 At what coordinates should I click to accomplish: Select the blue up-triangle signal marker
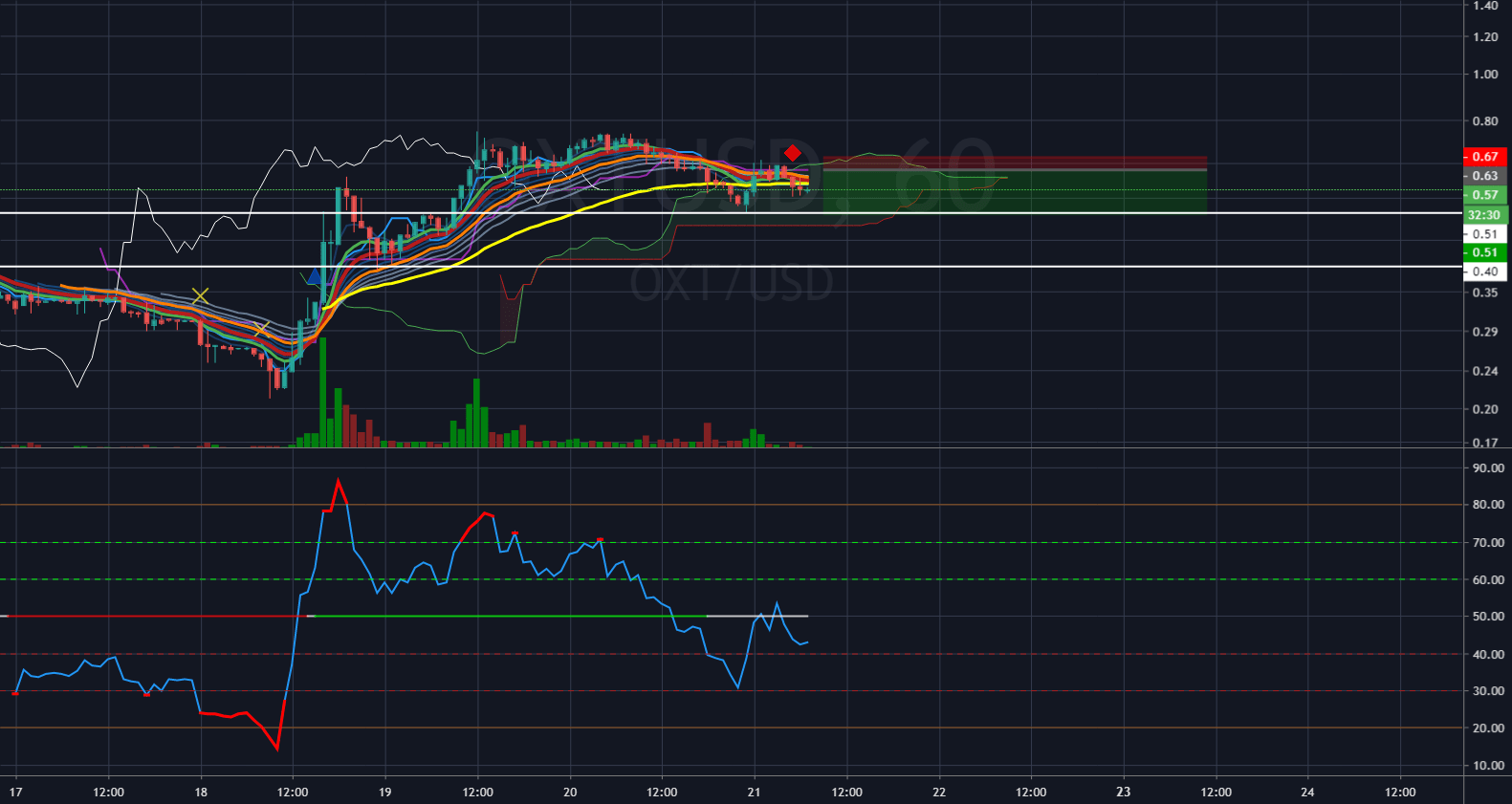tap(313, 277)
